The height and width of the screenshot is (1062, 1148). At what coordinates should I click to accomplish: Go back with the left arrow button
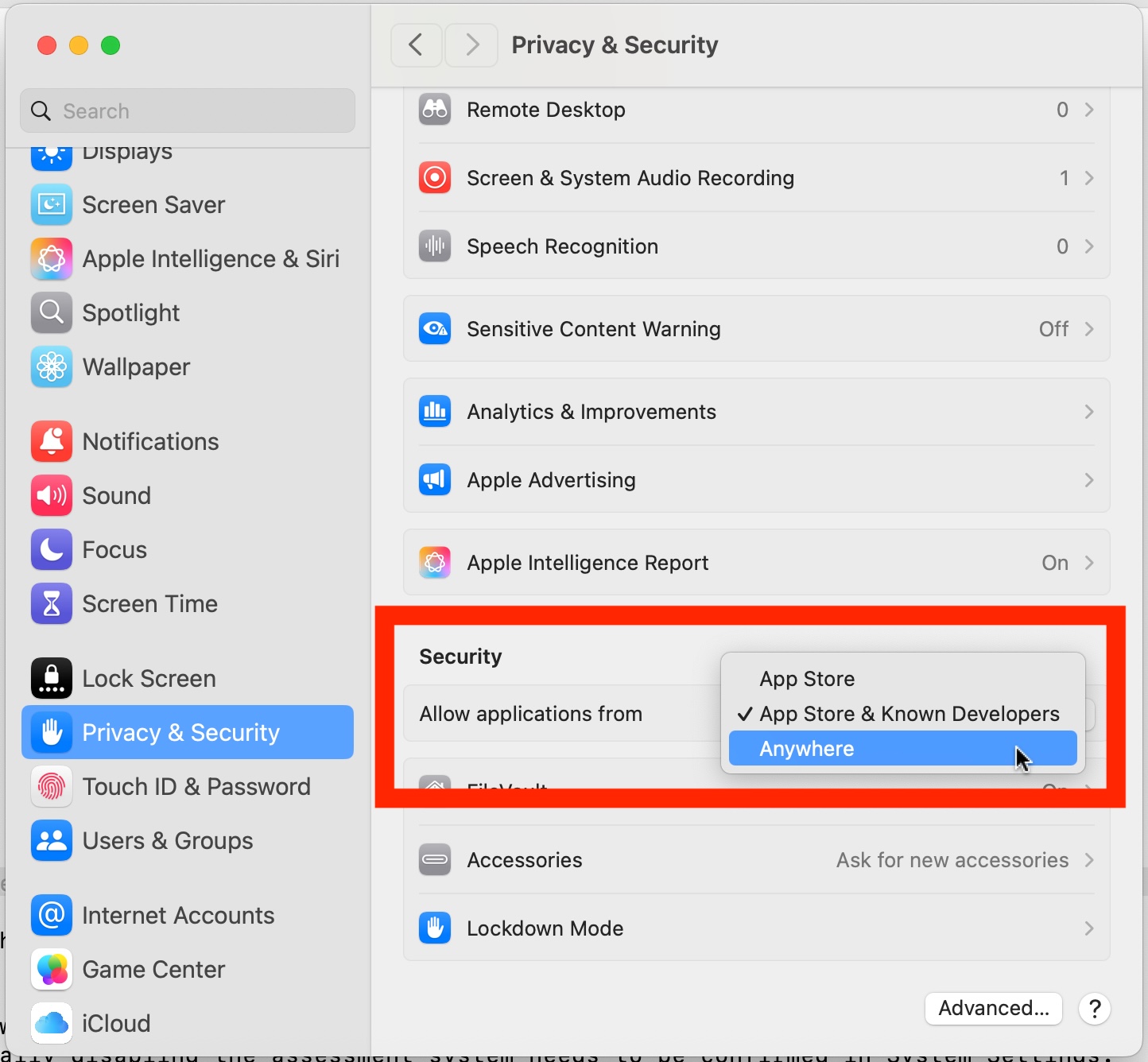417,45
